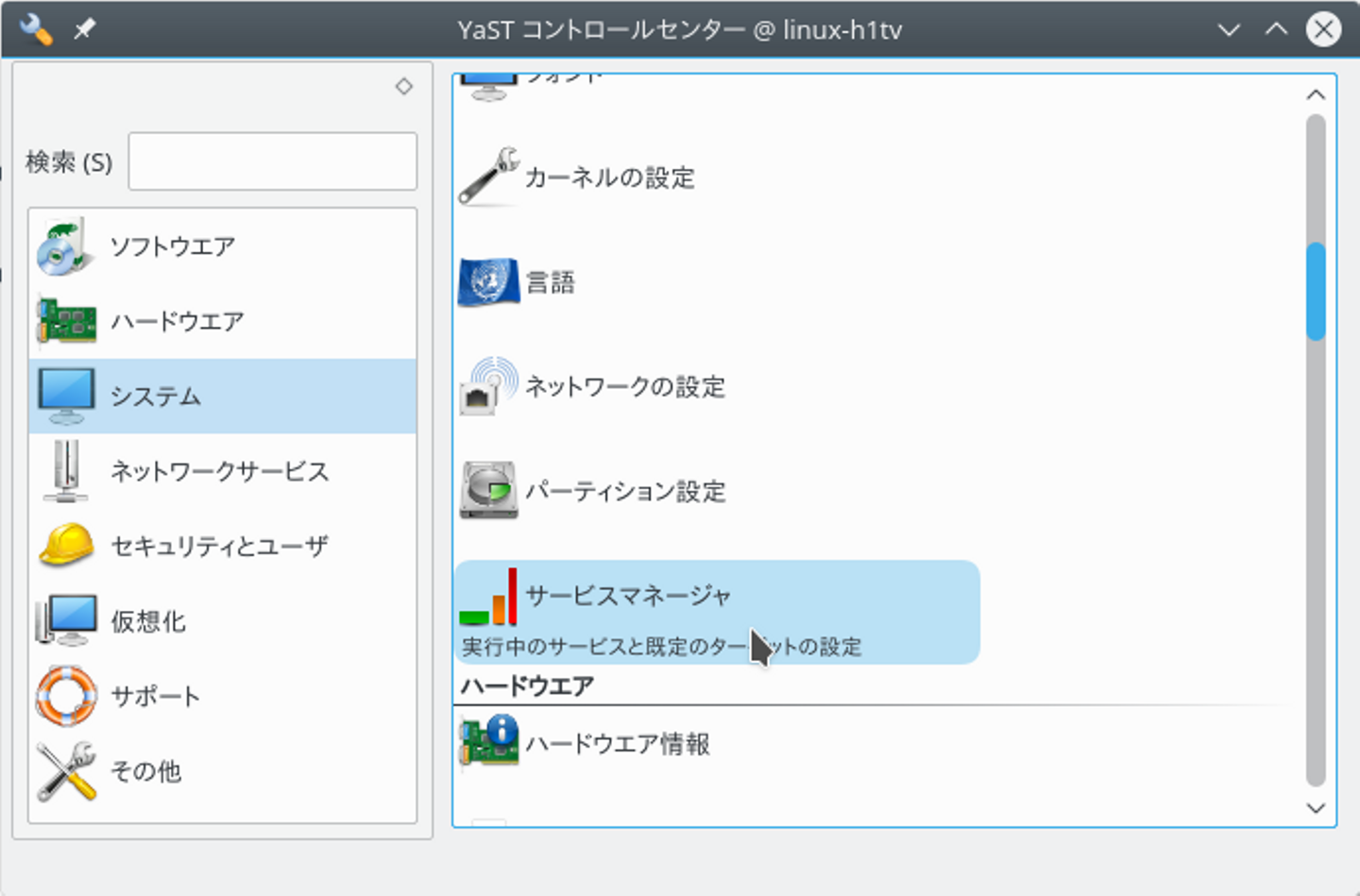Open 言語 module via the UN flag icon

(488, 281)
